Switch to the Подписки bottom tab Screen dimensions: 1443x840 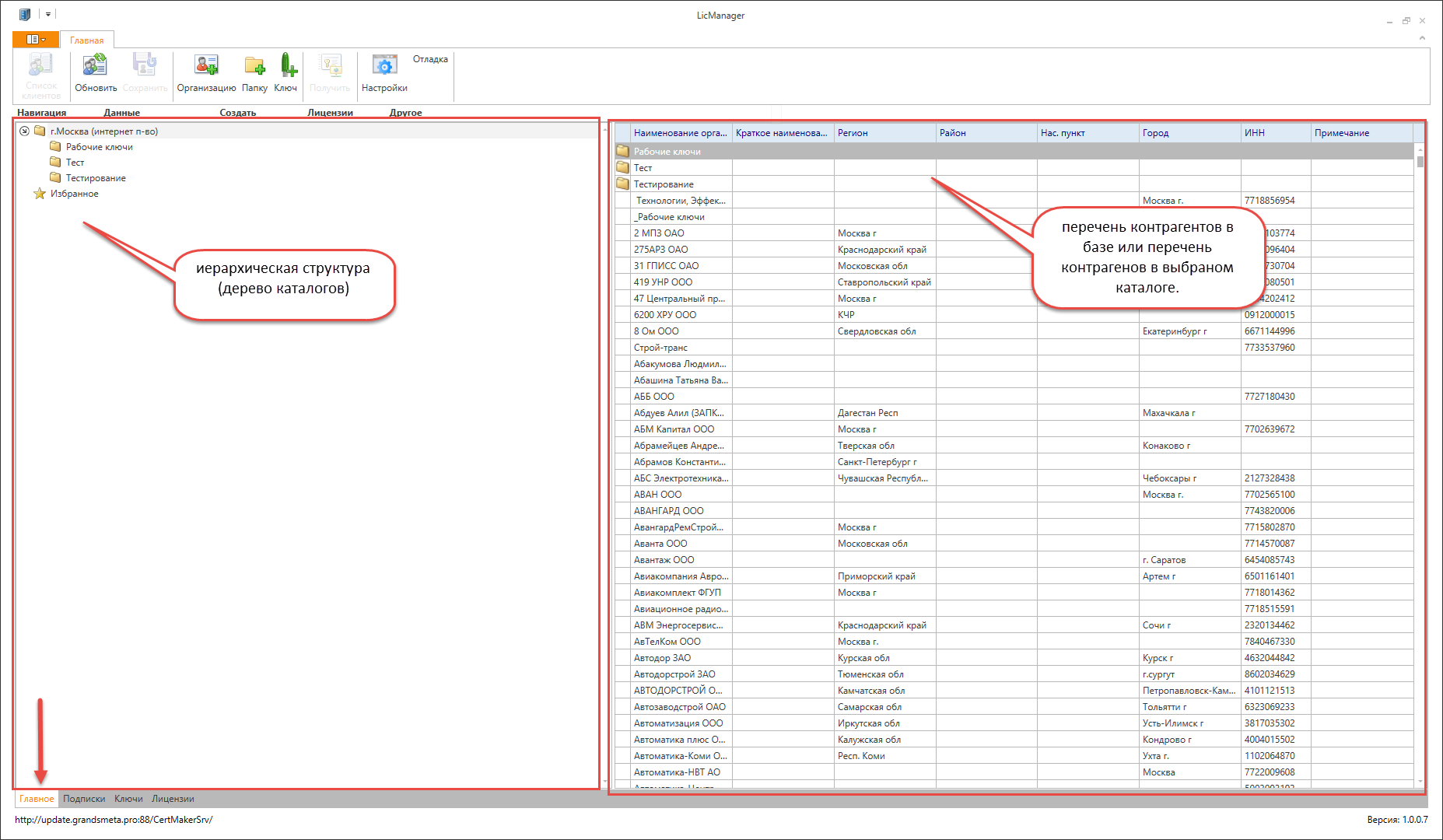pos(84,799)
